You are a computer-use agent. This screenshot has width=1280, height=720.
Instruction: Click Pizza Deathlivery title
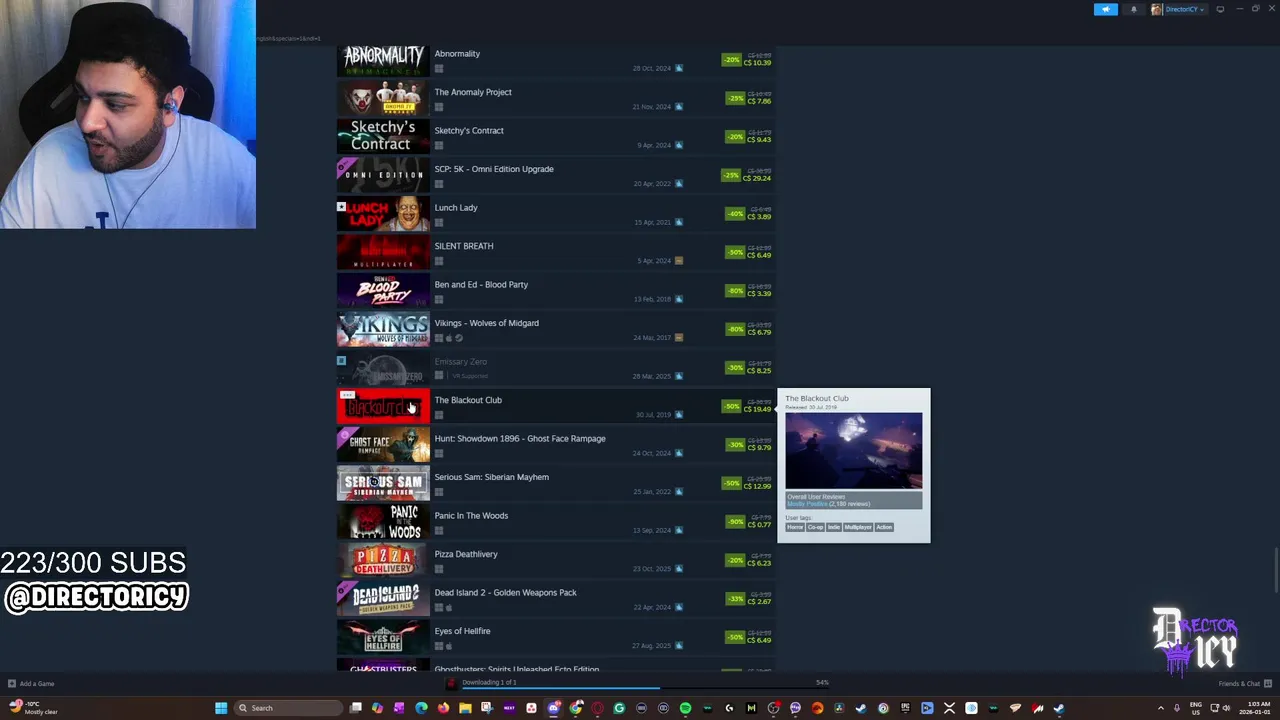(x=466, y=554)
